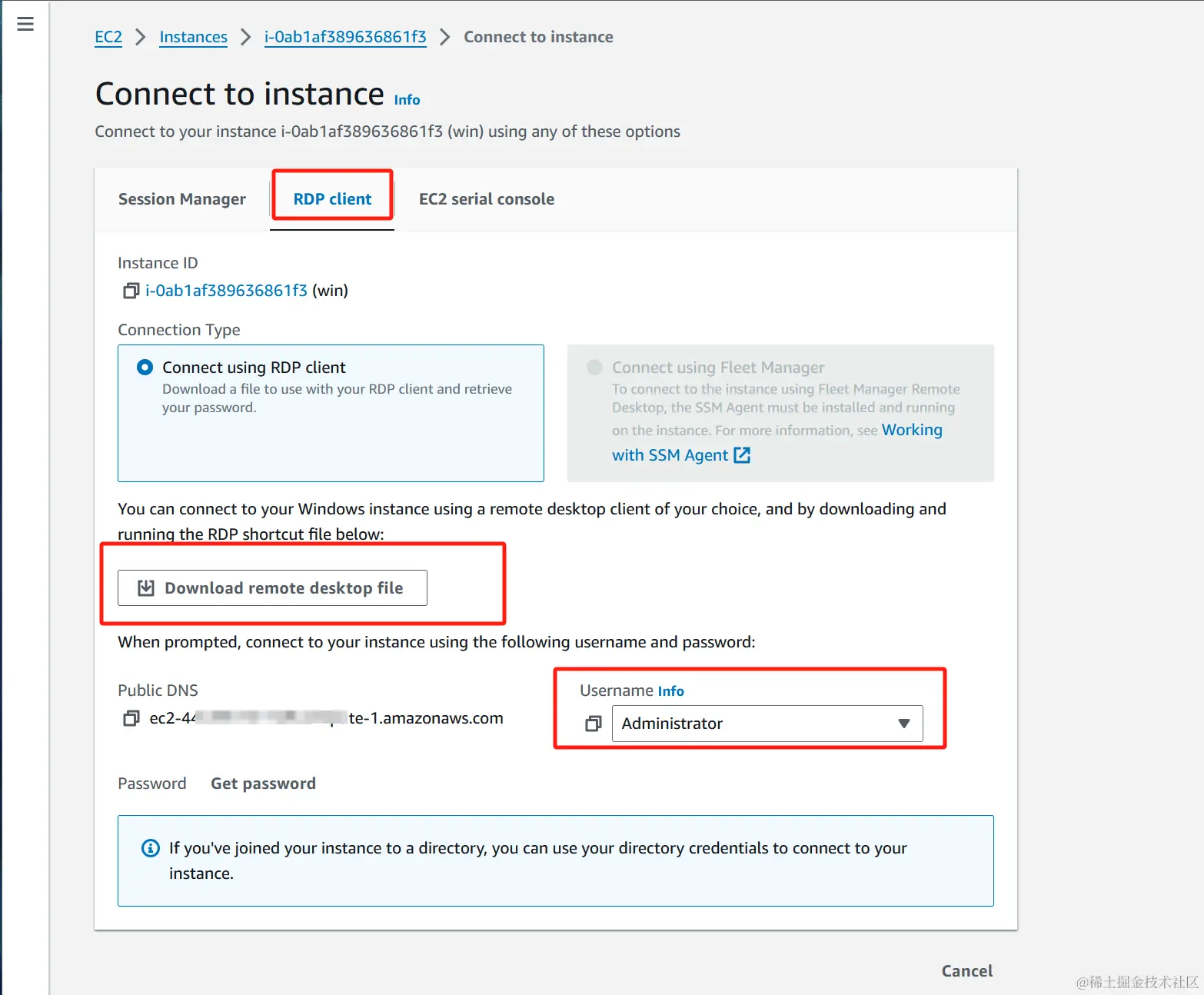Go to EC2 breadcrumb link
The width and height of the screenshot is (1204, 995).
[x=108, y=37]
